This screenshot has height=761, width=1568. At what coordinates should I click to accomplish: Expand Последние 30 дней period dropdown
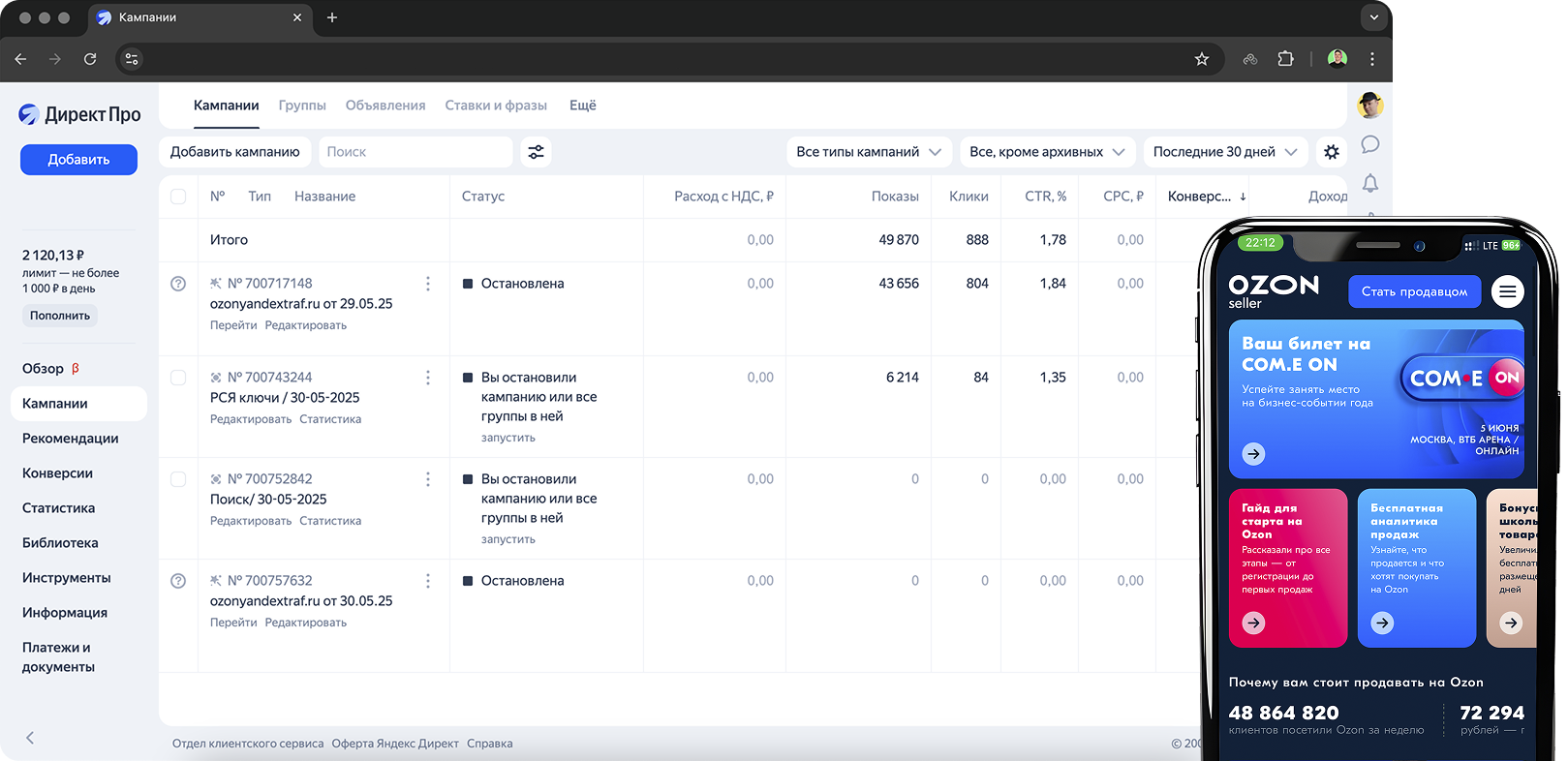(x=1225, y=152)
